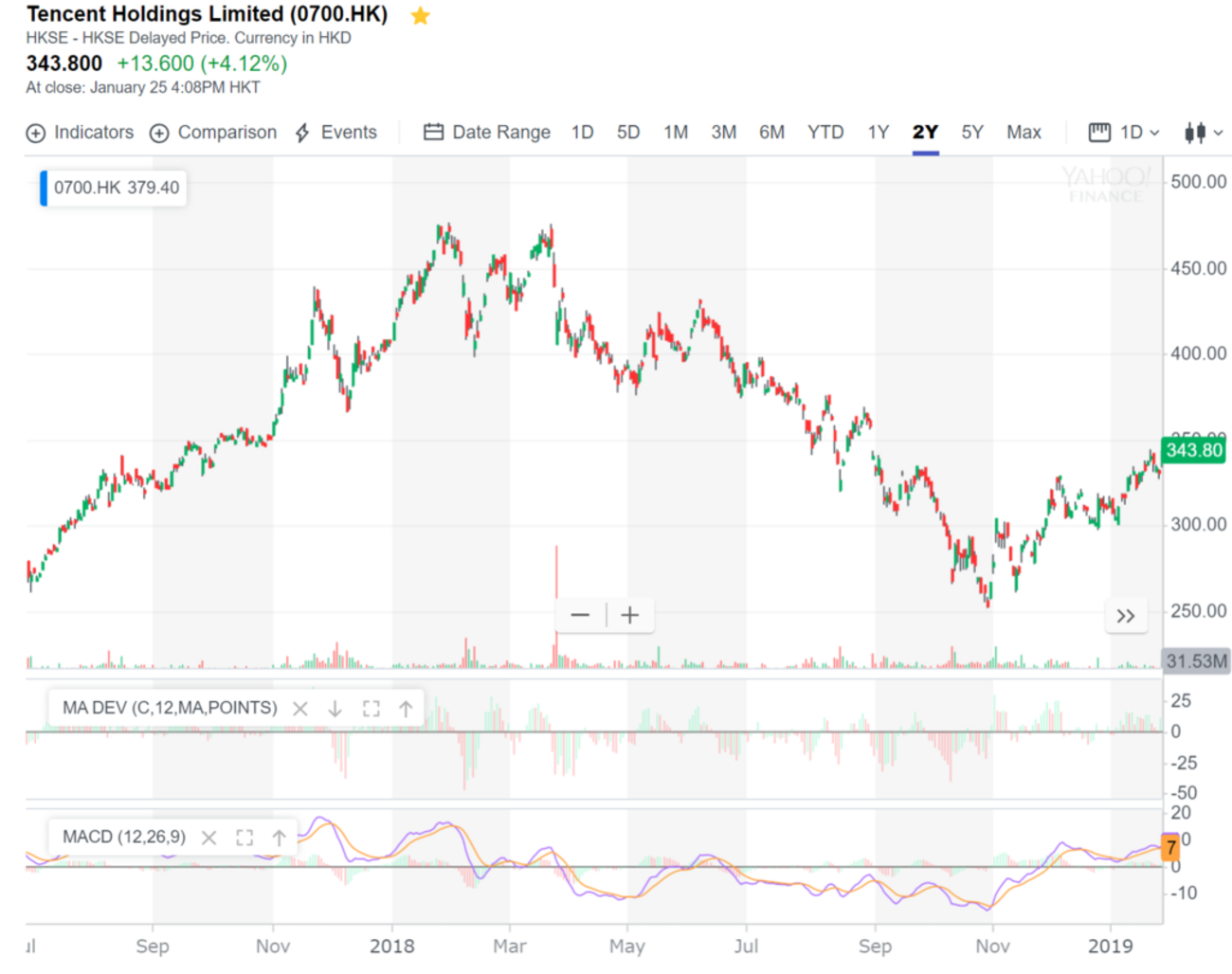Click the 250.00 price axis label
The height and width of the screenshot is (974, 1232).
click(x=1199, y=611)
